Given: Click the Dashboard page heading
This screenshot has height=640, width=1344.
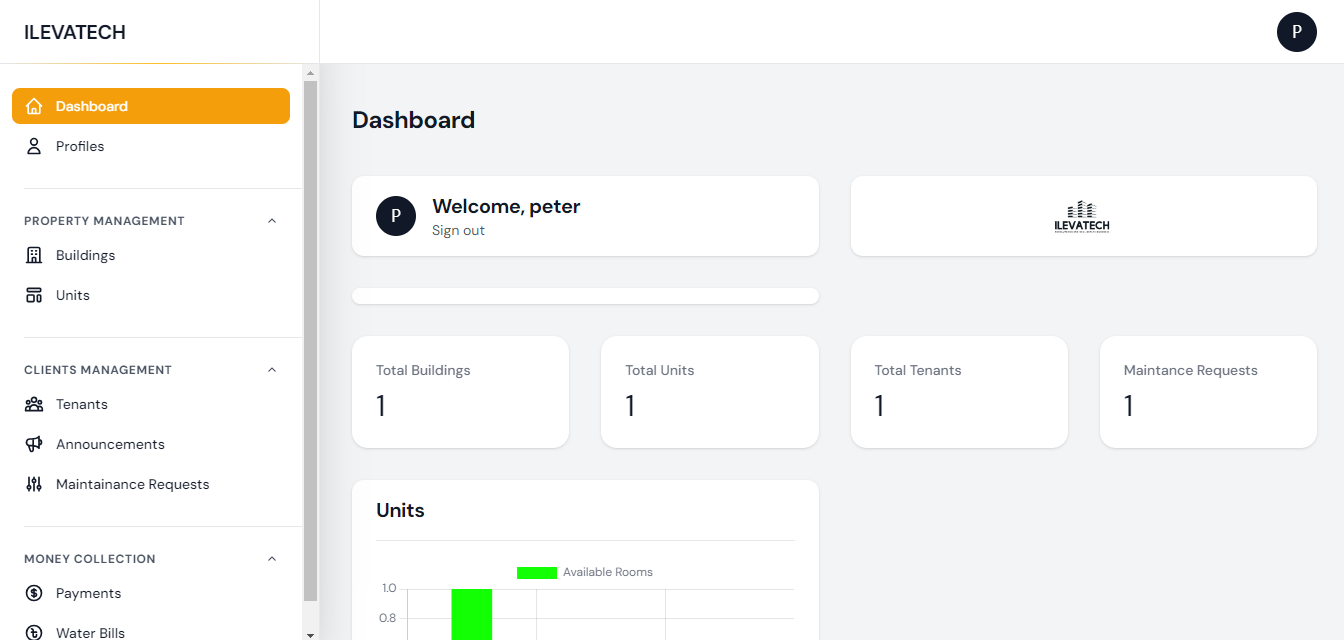Looking at the screenshot, I should pos(414,120).
